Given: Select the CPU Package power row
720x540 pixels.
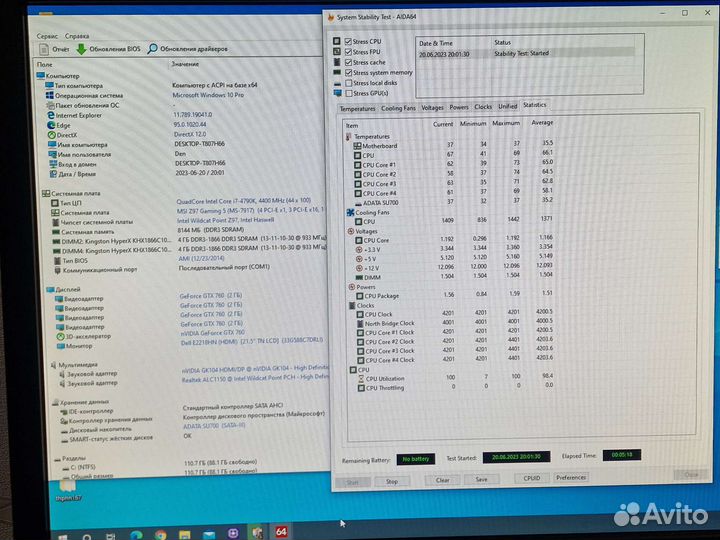Looking at the screenshot, I should coord(455,295).
